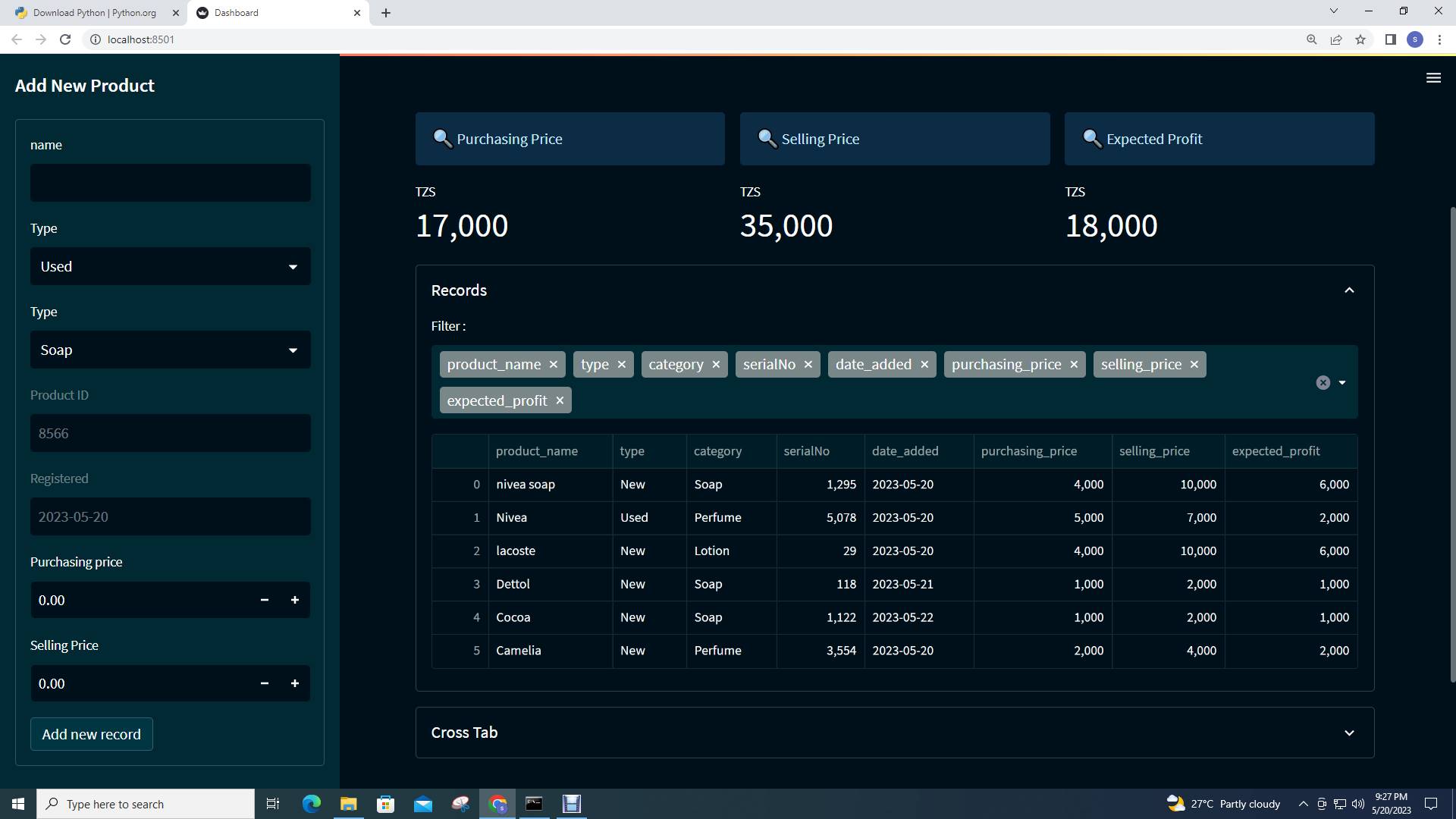Open the Soap category dropdown
The image size is (1456, 819).
[x=171, y=350]
